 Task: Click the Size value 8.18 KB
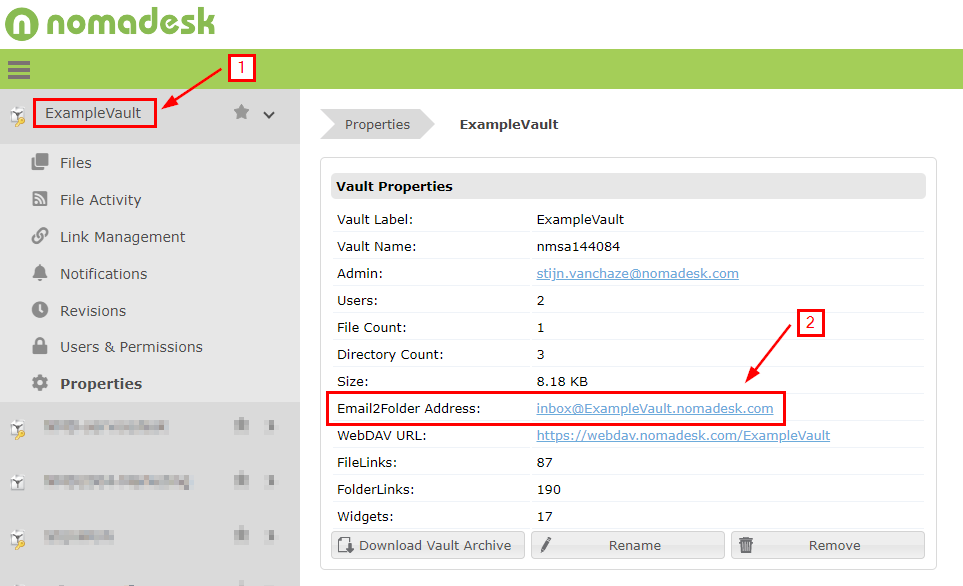coord(562,381)
